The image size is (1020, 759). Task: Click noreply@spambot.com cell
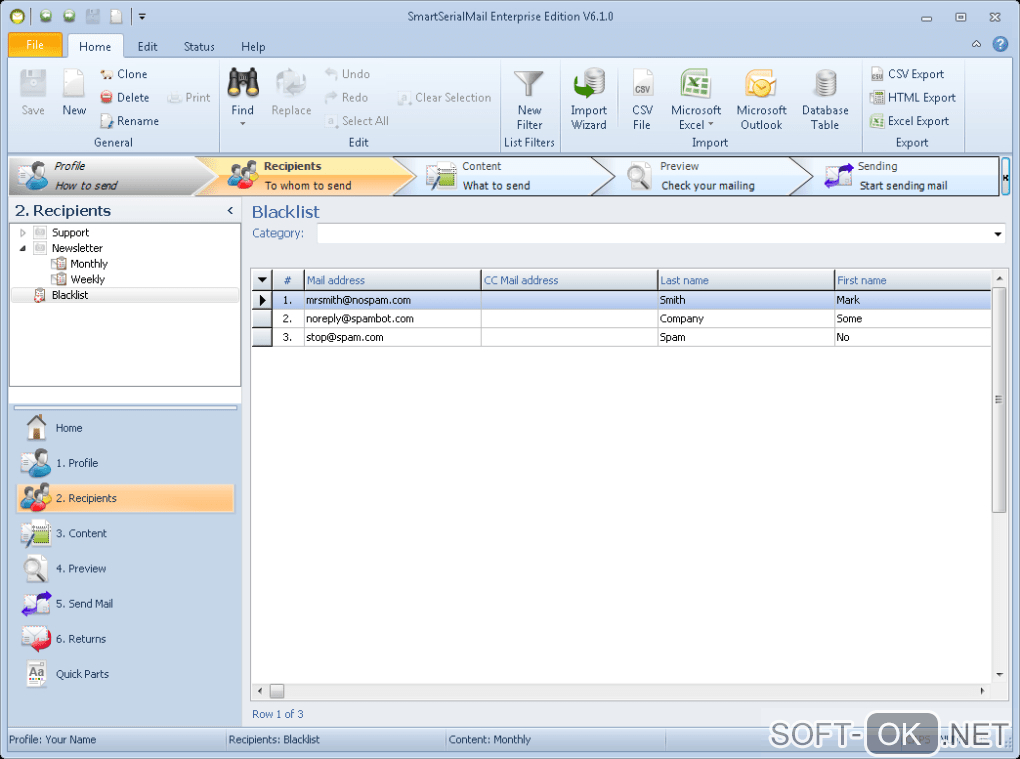pyautogui.click(x=392, y=319)
